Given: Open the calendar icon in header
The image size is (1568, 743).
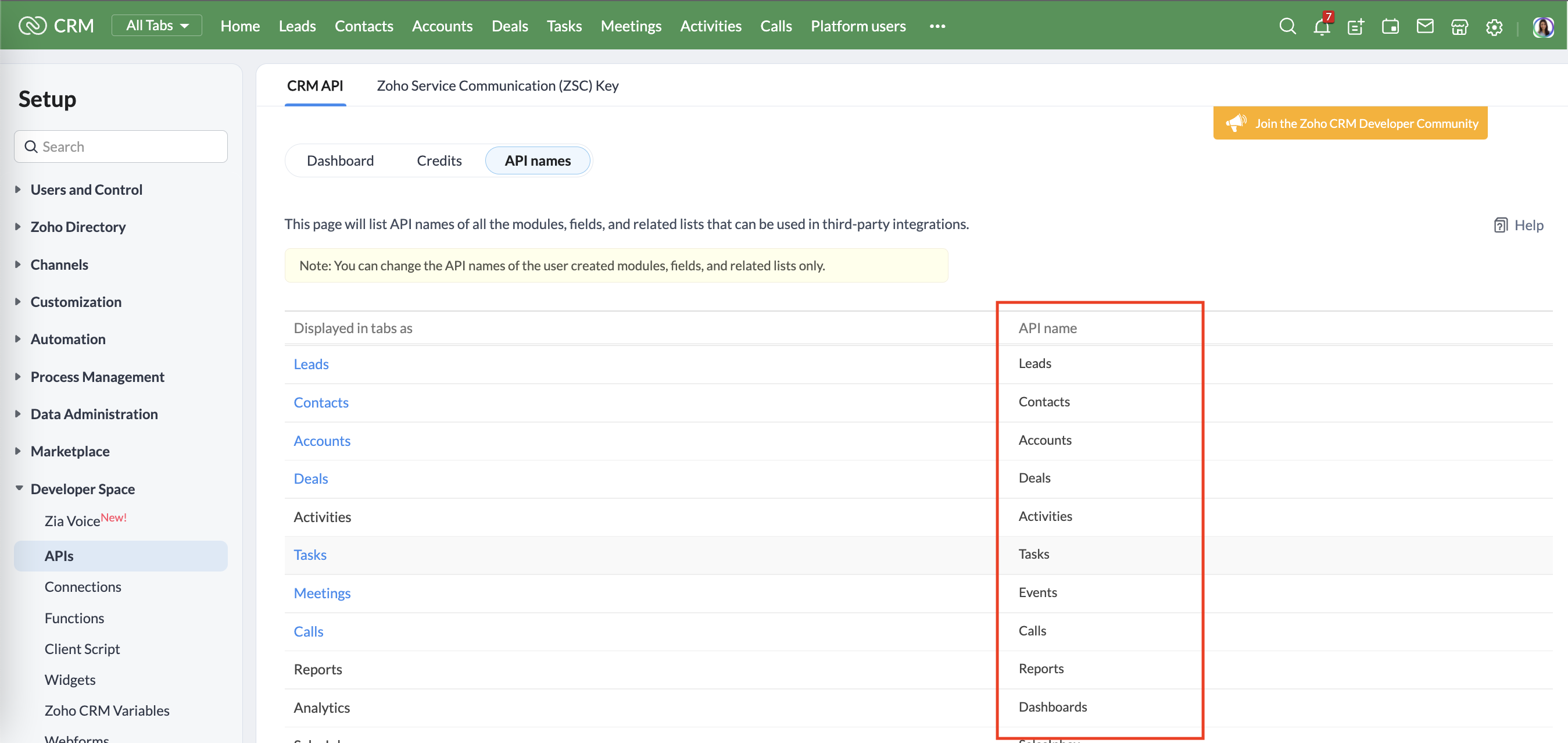Looking at the screenshot, I should 1390,26.
